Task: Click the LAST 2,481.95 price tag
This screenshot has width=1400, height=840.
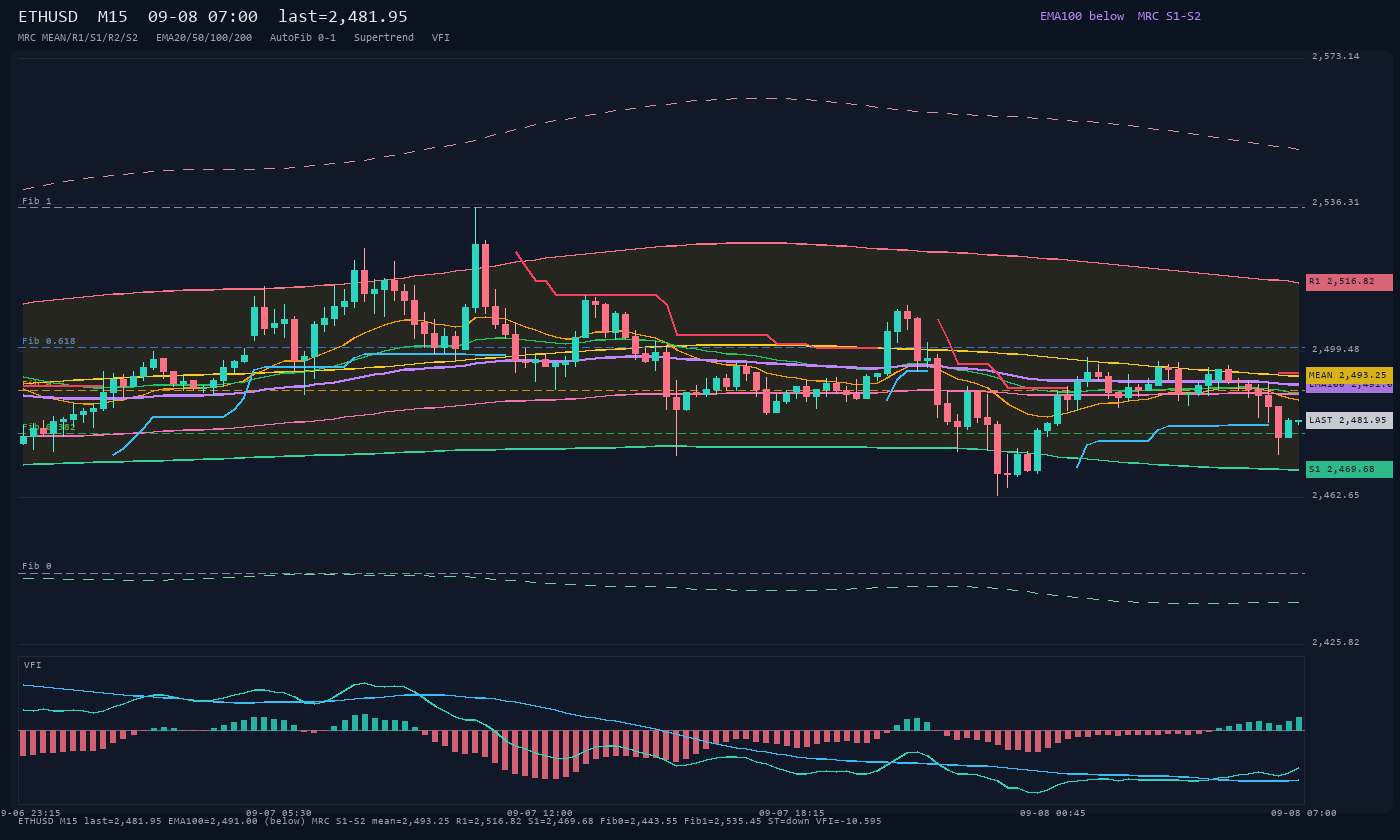Action: pyautogui.click(x=1349, y=420)
